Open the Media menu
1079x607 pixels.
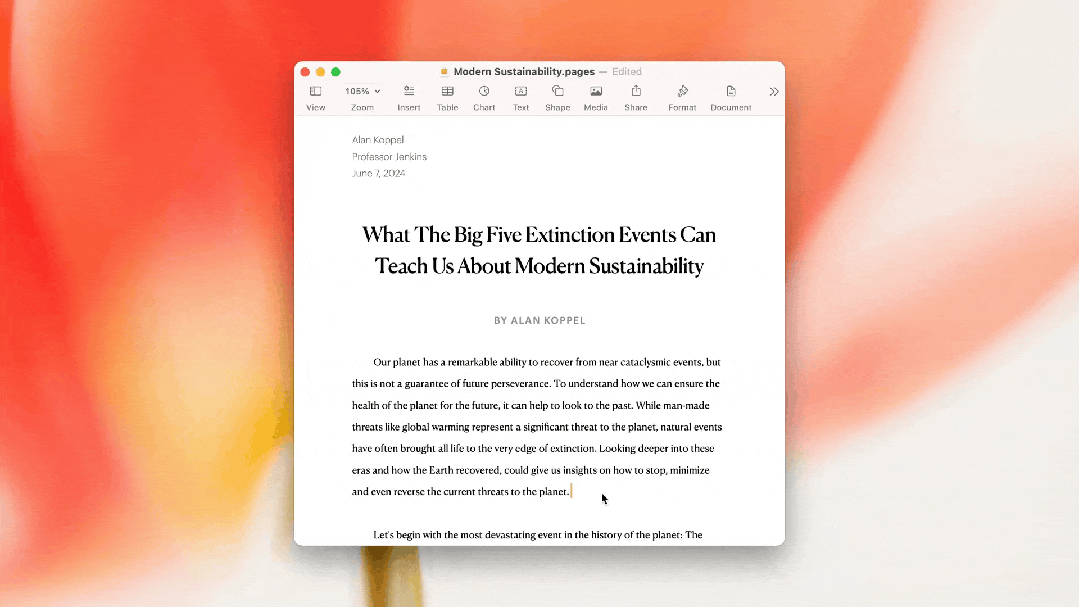pos(595,92)
